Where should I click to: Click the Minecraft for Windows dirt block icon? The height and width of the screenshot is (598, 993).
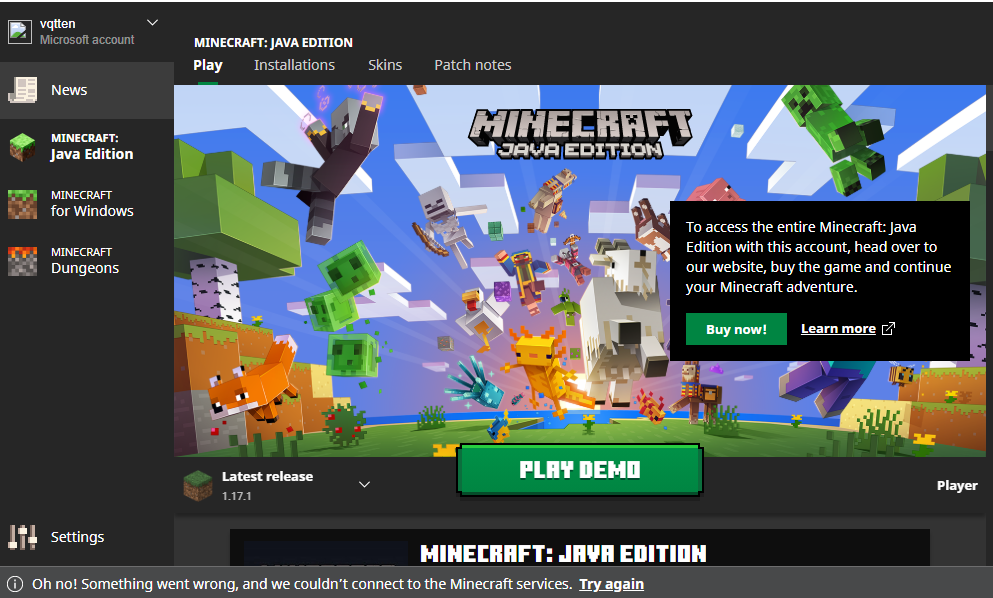(x=23, y=204)
